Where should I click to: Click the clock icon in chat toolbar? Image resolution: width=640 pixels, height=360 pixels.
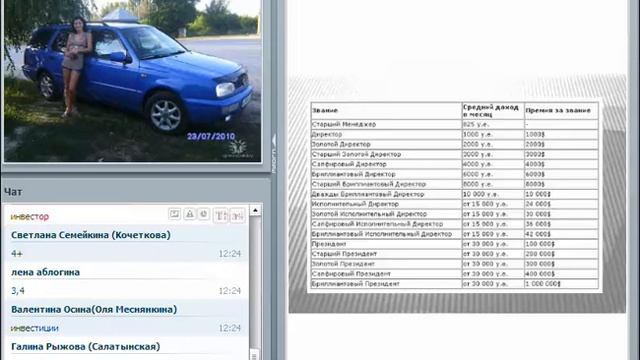[x=204, y=214]
